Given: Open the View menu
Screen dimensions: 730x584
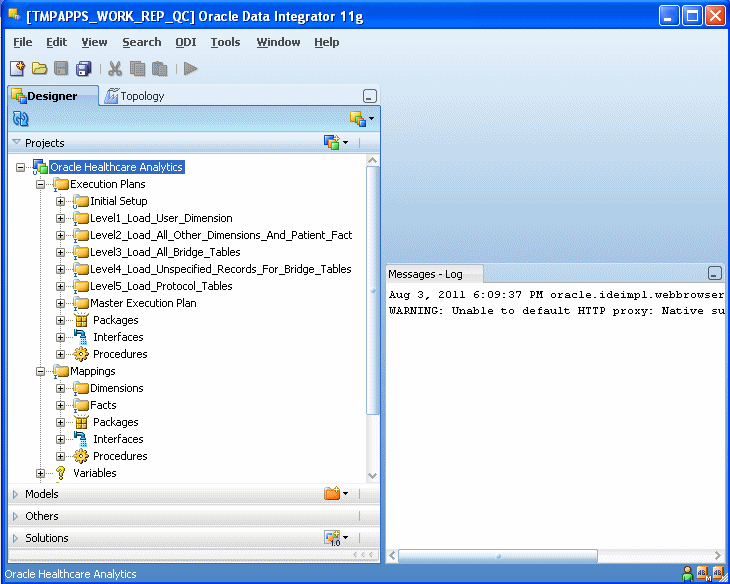Looking at the screenshot, I should click(94, 42).
